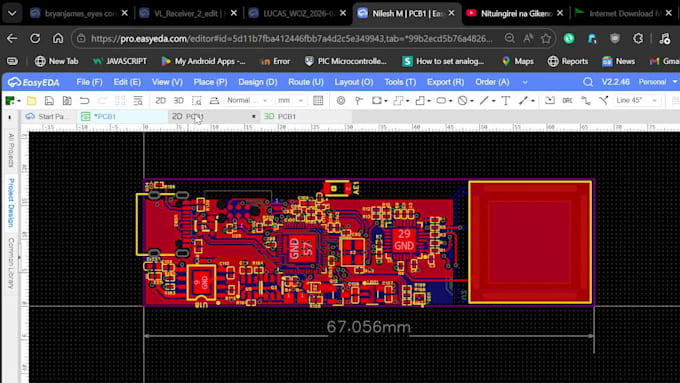The height and width of the screenshot is (383, 680).
Task: Click the save document icon
Action: [49, 101]
